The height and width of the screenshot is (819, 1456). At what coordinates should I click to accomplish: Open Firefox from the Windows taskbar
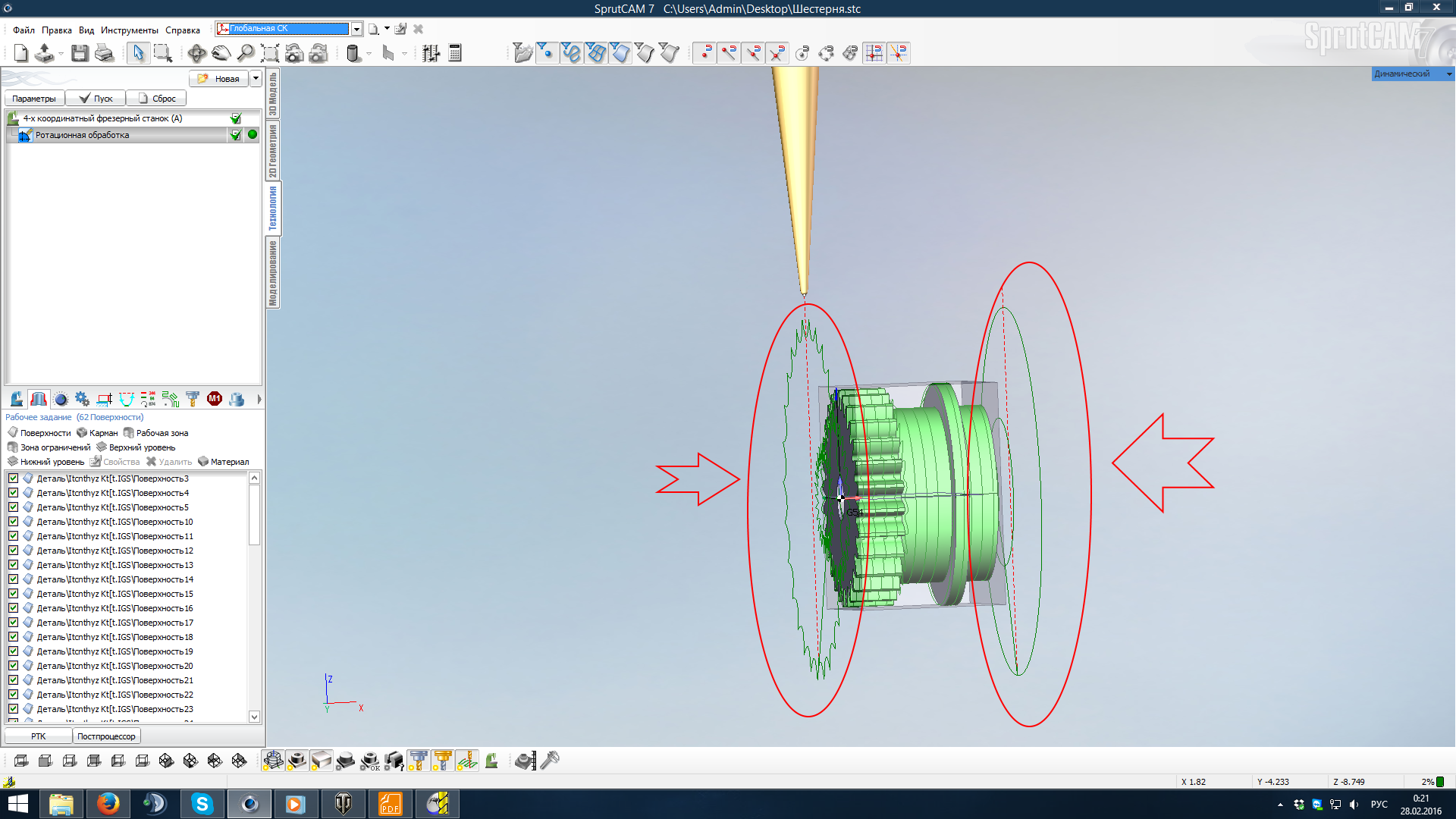pyautogui.click(x=108, y=804)
